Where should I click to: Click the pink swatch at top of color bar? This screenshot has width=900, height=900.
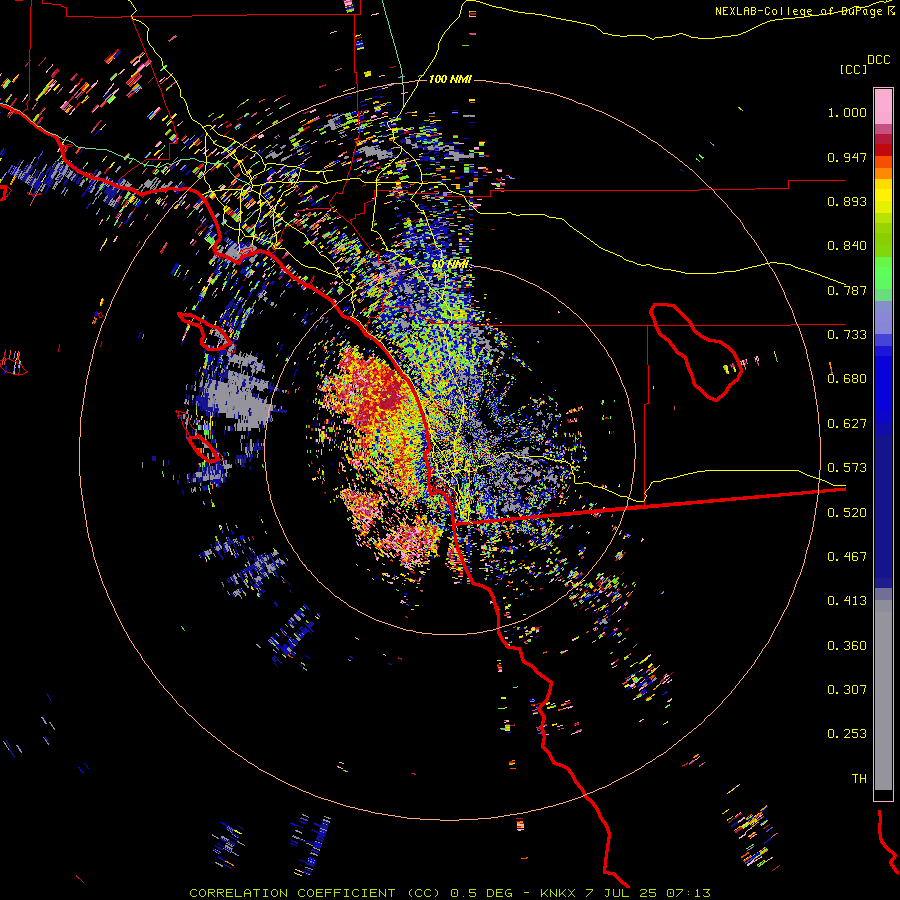883,106
